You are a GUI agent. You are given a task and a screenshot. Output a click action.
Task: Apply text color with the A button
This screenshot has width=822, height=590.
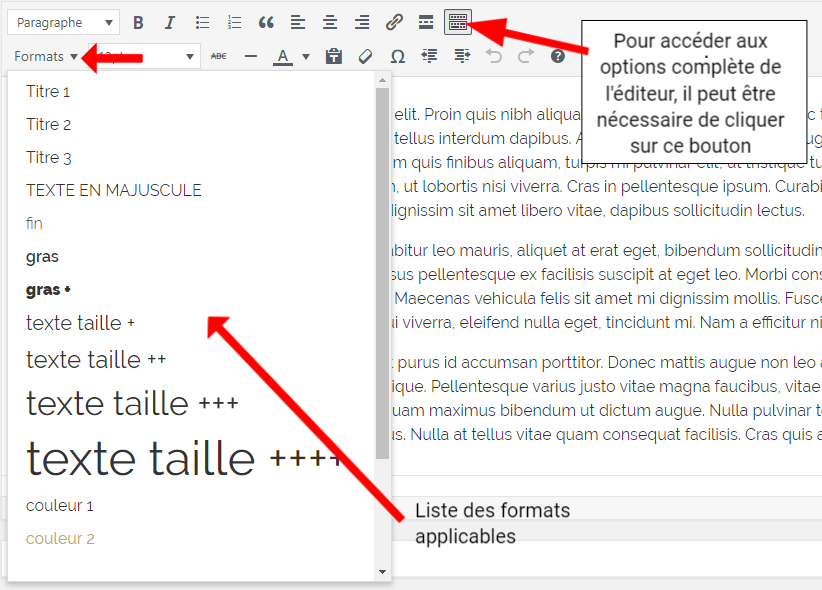[283, 57]
